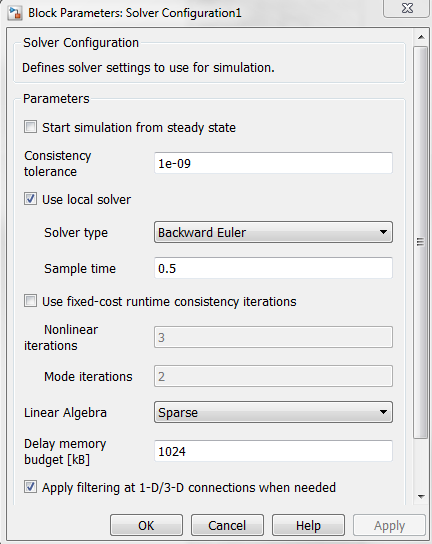
Task: Open the Solver type dropdown
Action: [x=273, y=232]
